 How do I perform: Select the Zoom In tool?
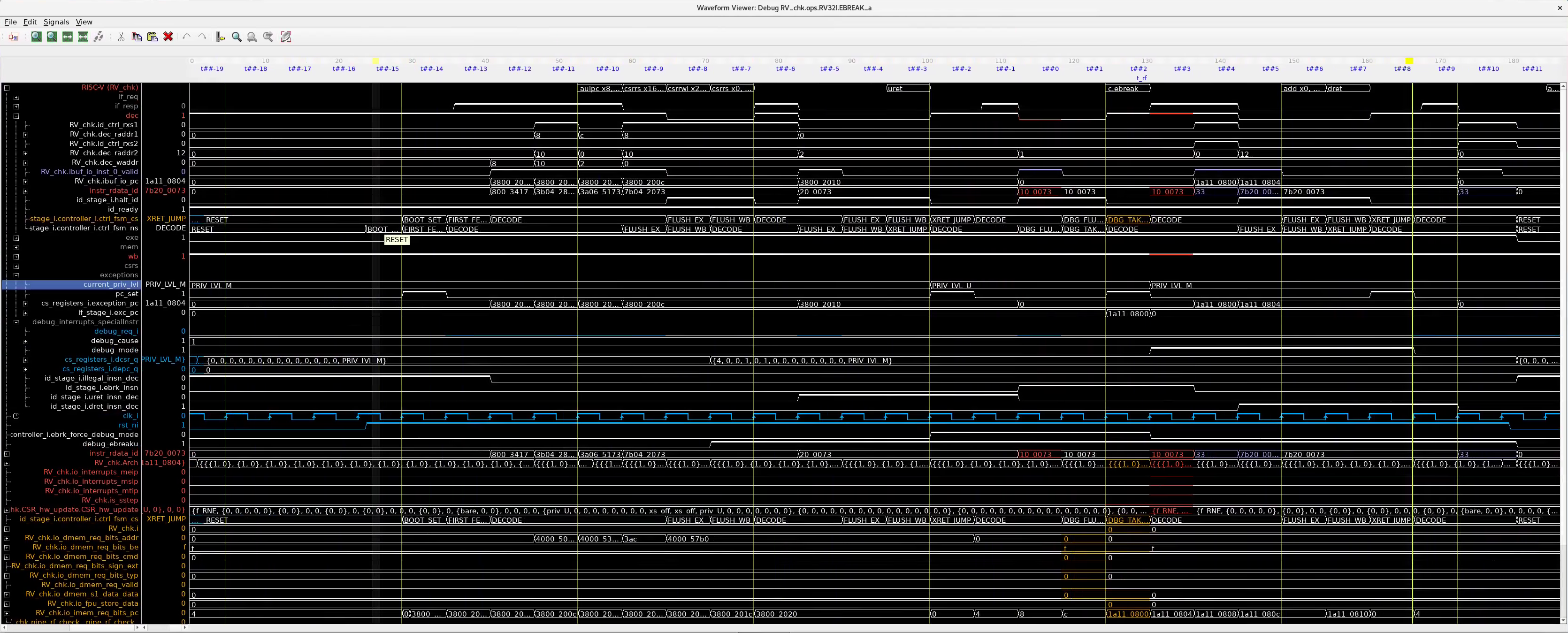click(x=37, y=37)
